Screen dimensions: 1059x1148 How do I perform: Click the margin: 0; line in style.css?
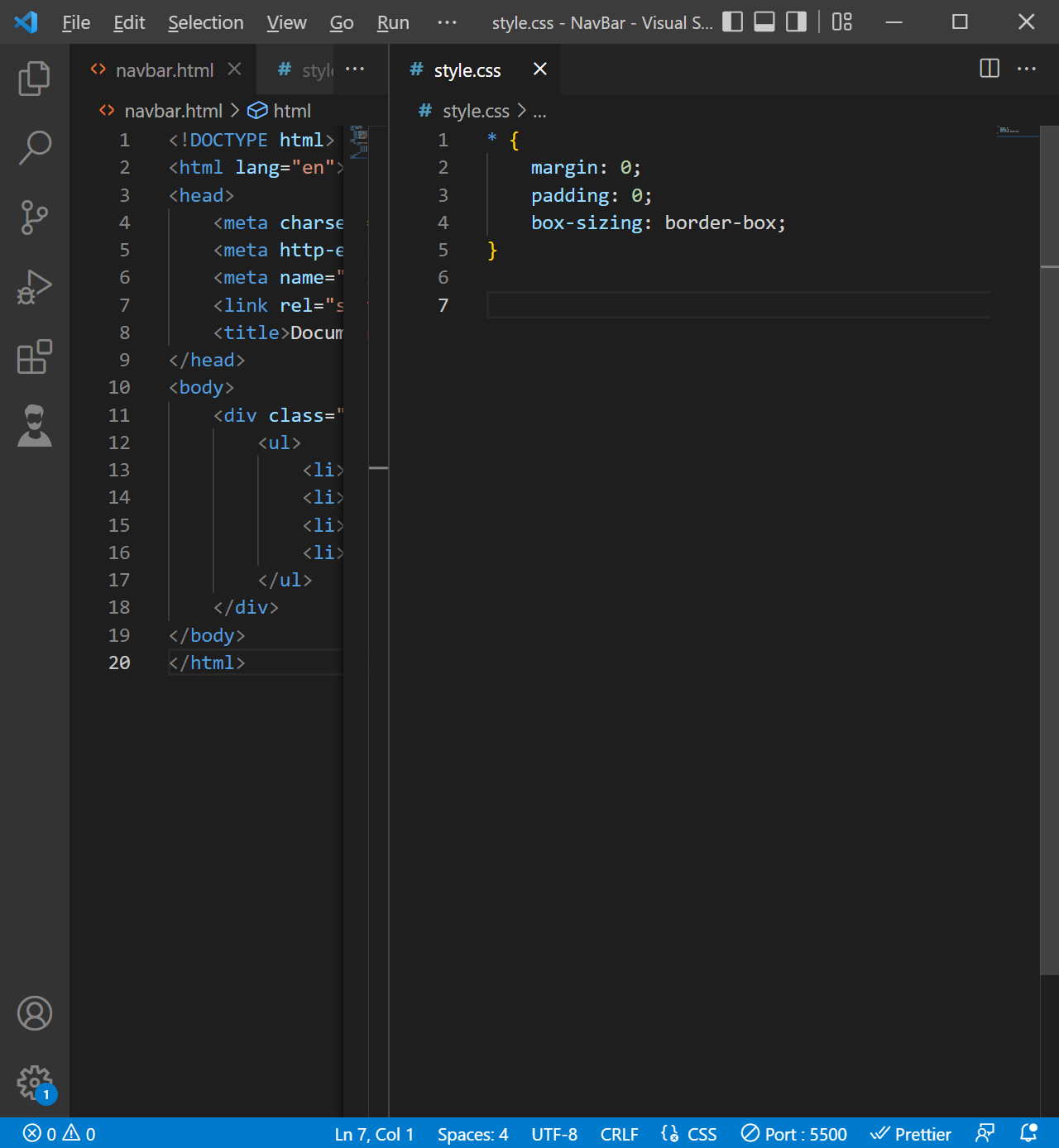tap(586, 168)
